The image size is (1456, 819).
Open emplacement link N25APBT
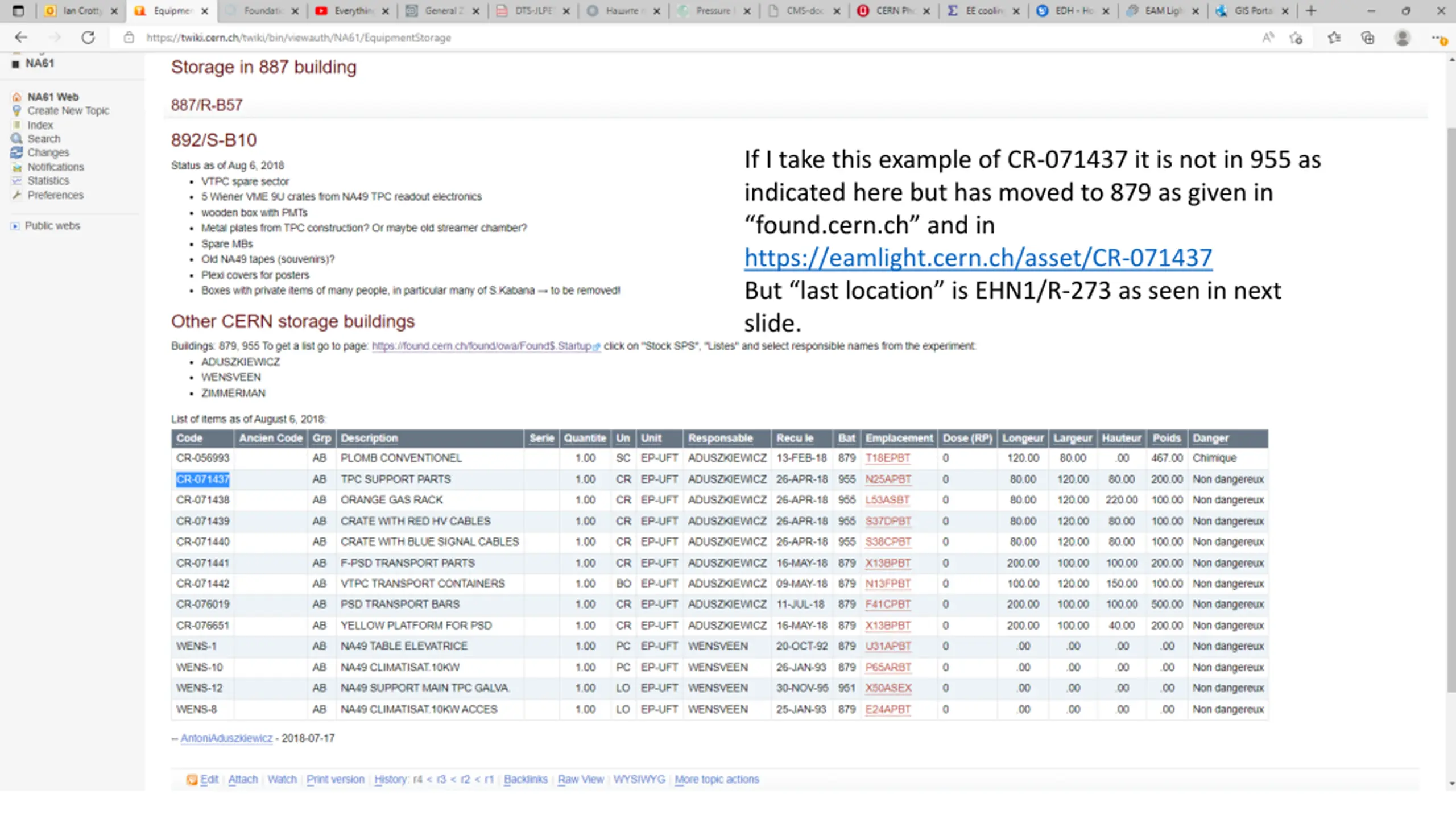click(x=888, y=479)
